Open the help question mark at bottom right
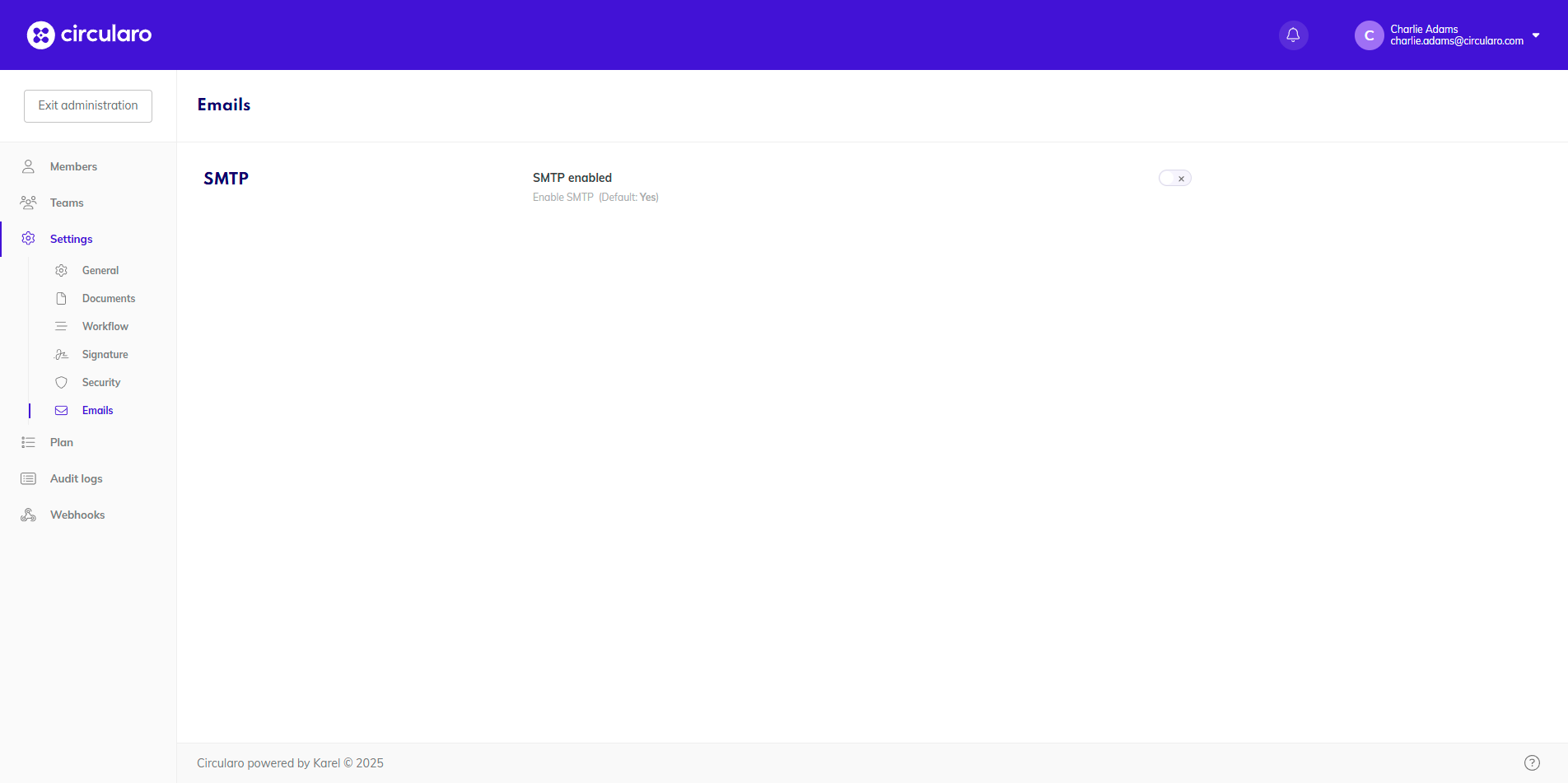This screenshot has width=1568, height=783. click(x=1532, y=762)
